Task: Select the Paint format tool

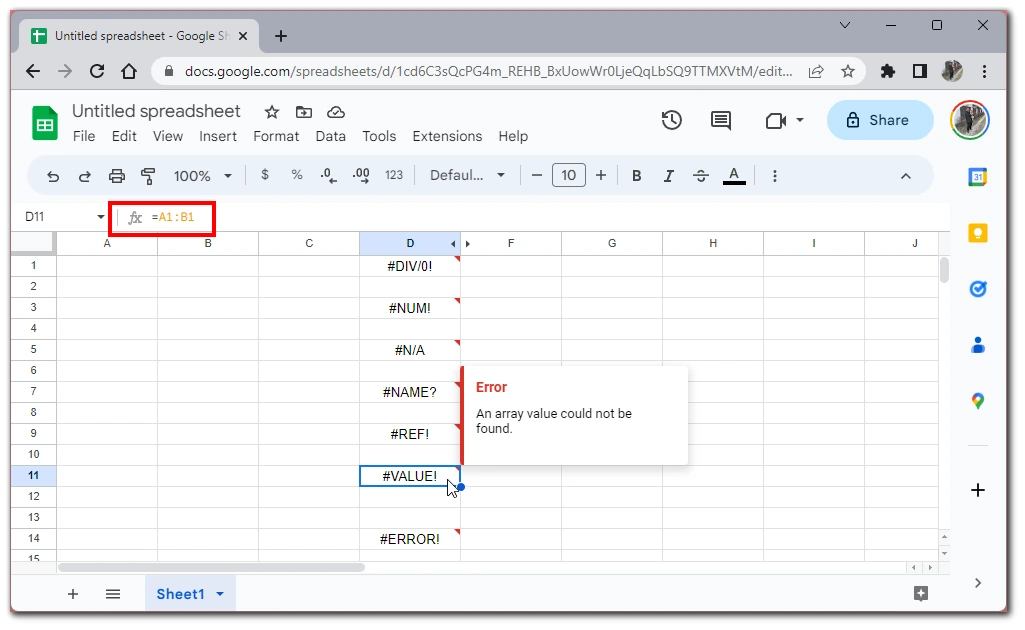Action: [148, 176]
